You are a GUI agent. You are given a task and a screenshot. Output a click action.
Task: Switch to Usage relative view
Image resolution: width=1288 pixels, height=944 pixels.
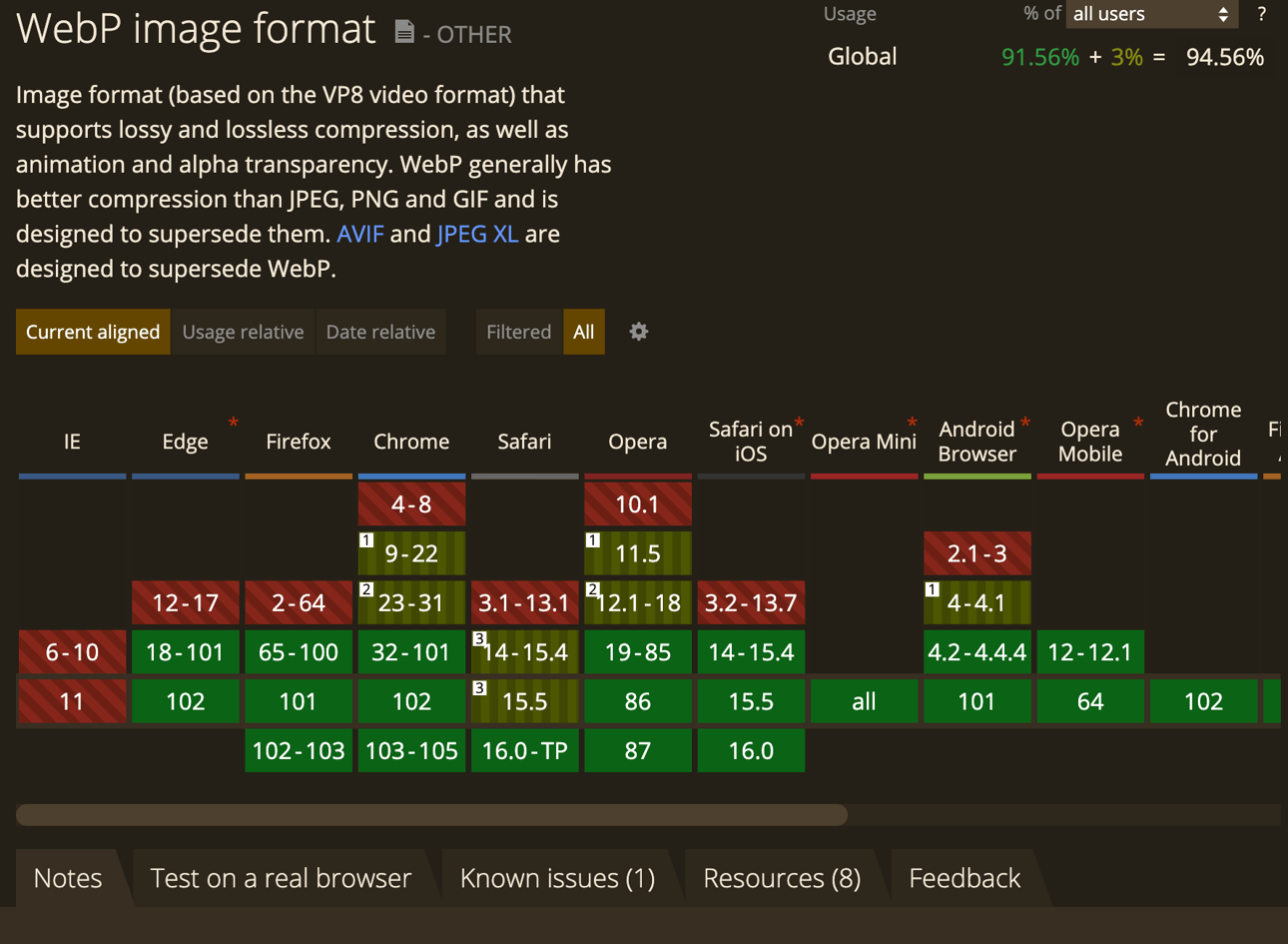click(x=243, y=332)
